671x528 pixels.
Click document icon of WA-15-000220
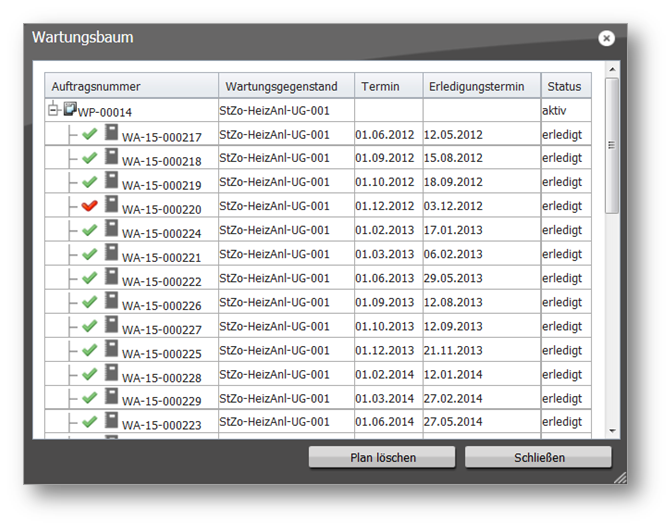tap(112, 204)
